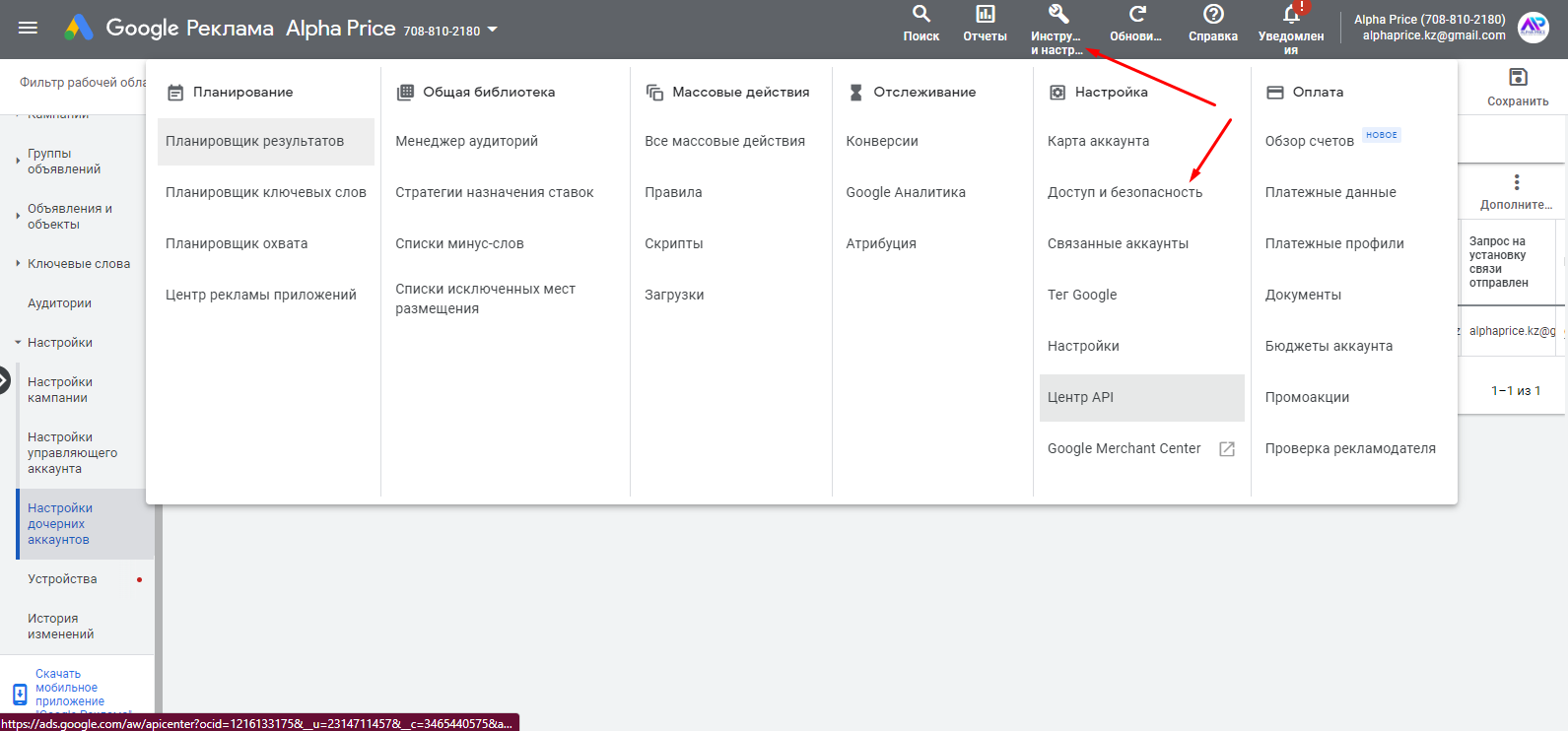This screenshot has width=1568, height=731.
Task: Open the notifications bell icon
Action: pyautogui.click(x=1291, y=14)
